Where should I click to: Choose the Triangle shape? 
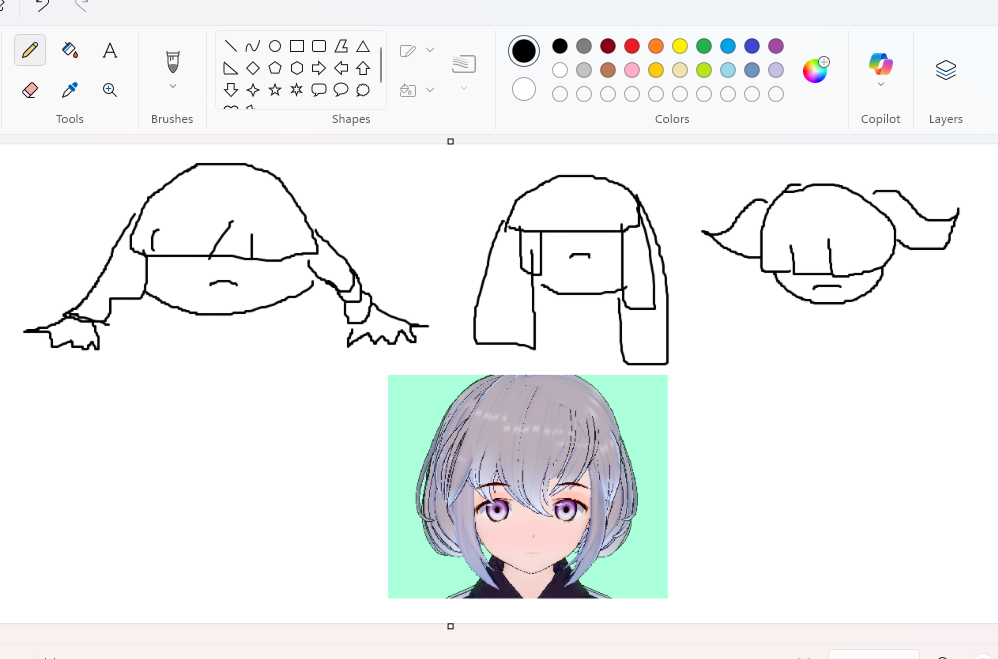click(363, 46)
